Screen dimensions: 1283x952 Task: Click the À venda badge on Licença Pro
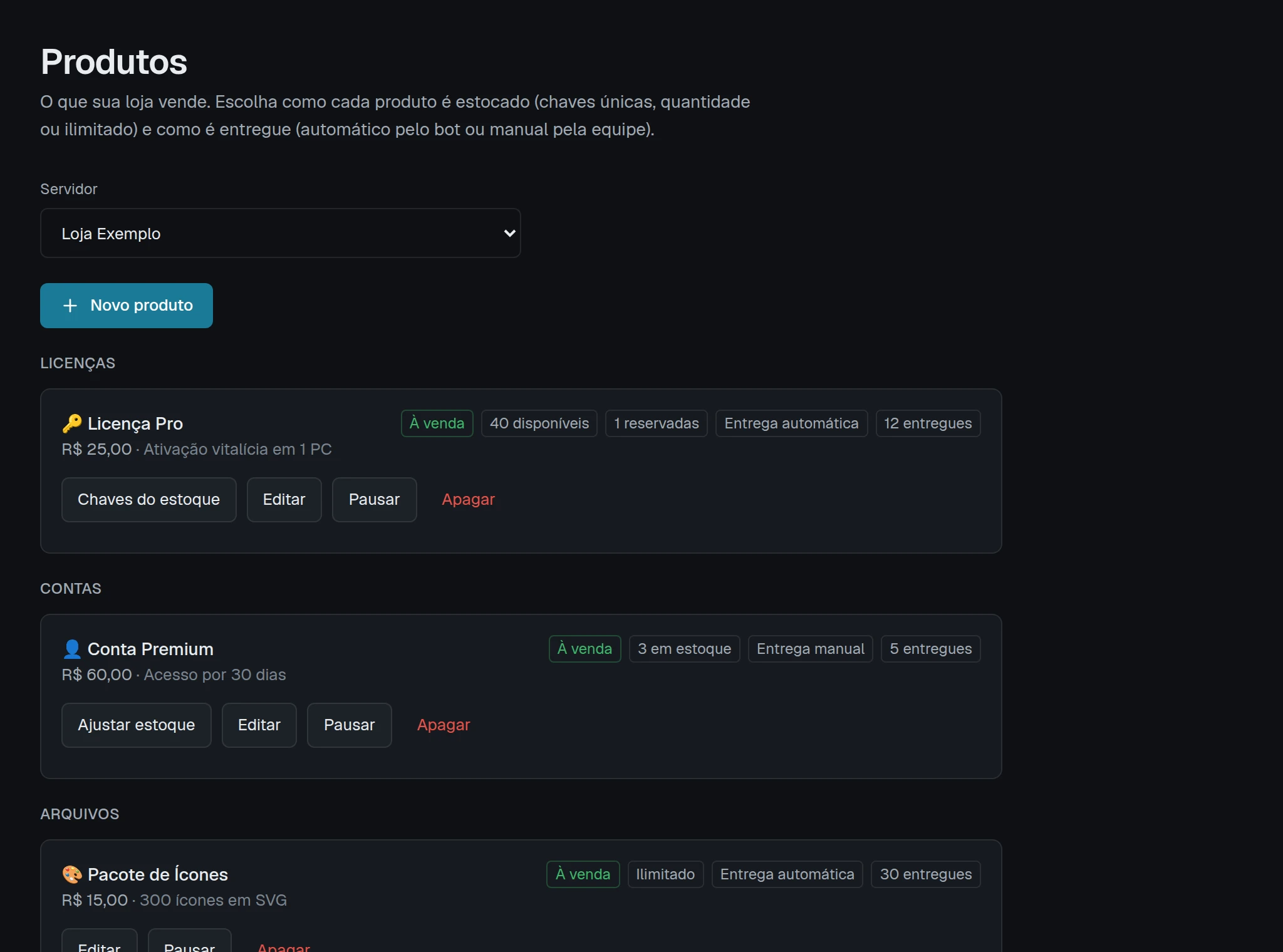point(437,423)
